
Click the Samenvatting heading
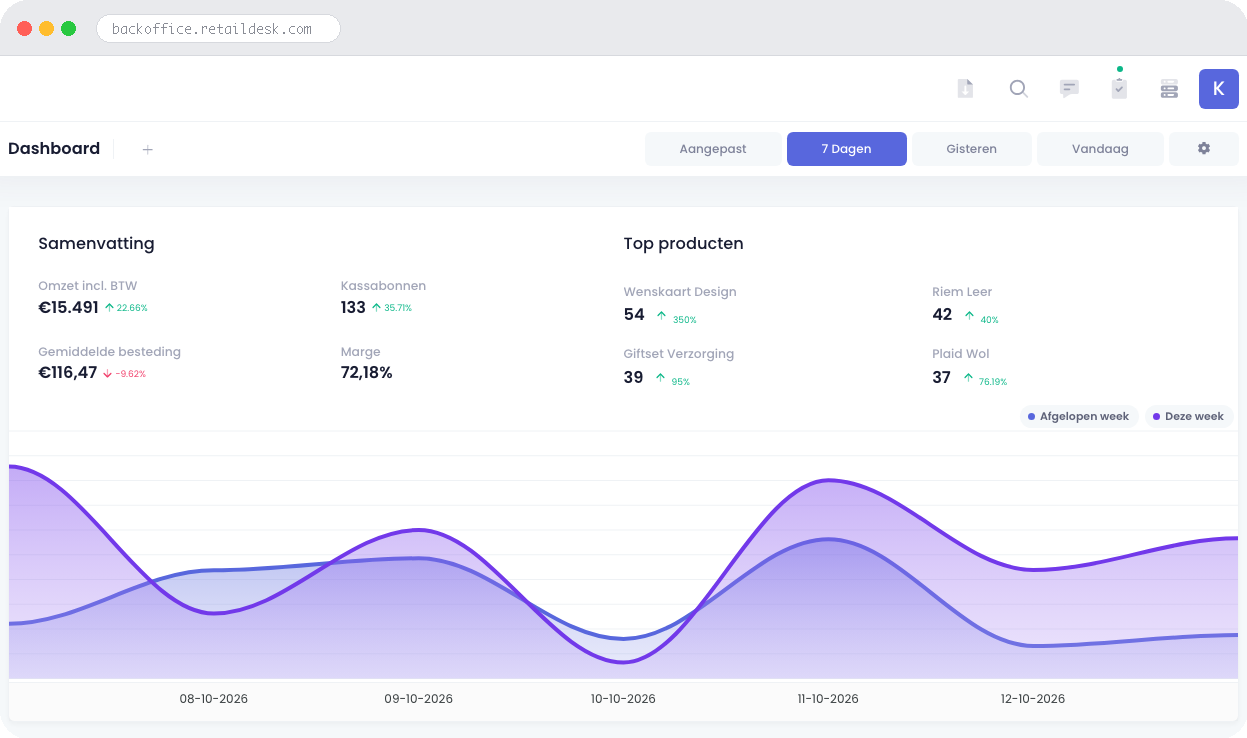[96, 244]
